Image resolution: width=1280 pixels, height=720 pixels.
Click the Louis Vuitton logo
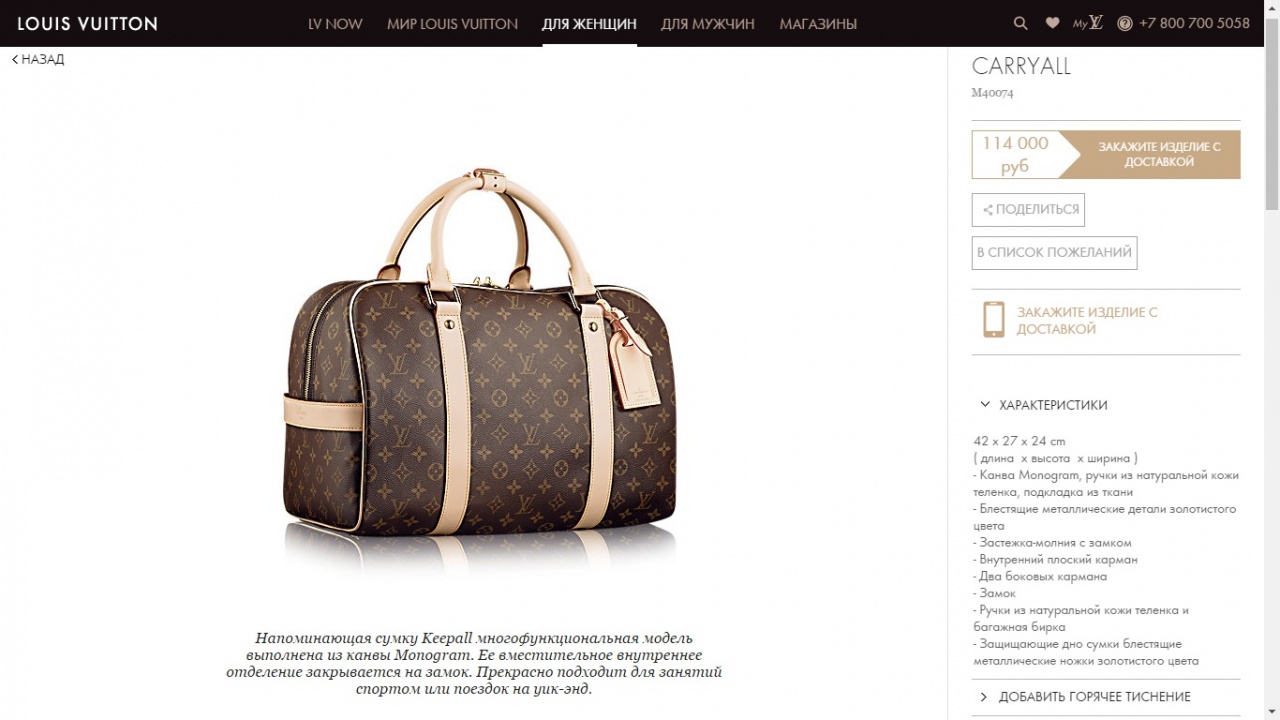[x=87, y=23]
